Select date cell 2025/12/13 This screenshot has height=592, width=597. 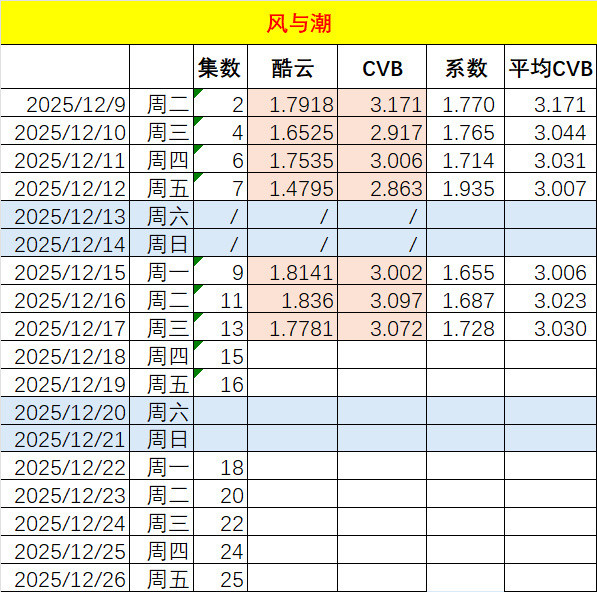65,215
